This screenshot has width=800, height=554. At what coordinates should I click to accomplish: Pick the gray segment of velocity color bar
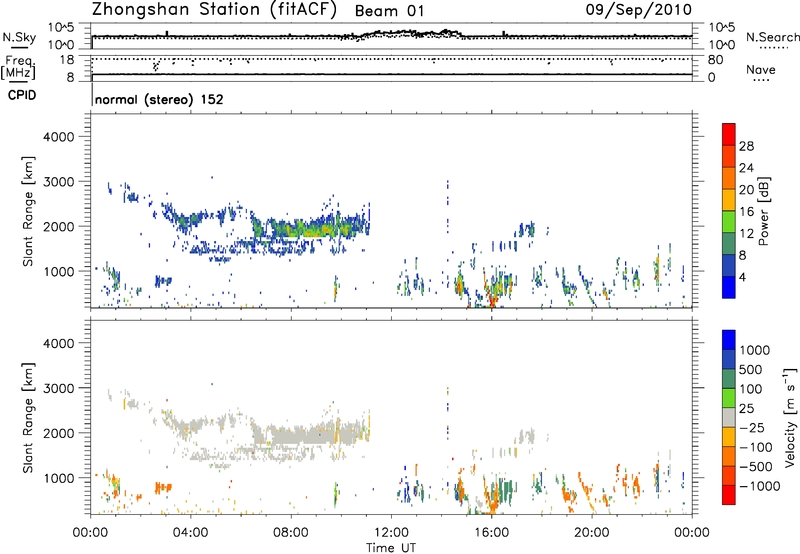(x=729, y=417)
